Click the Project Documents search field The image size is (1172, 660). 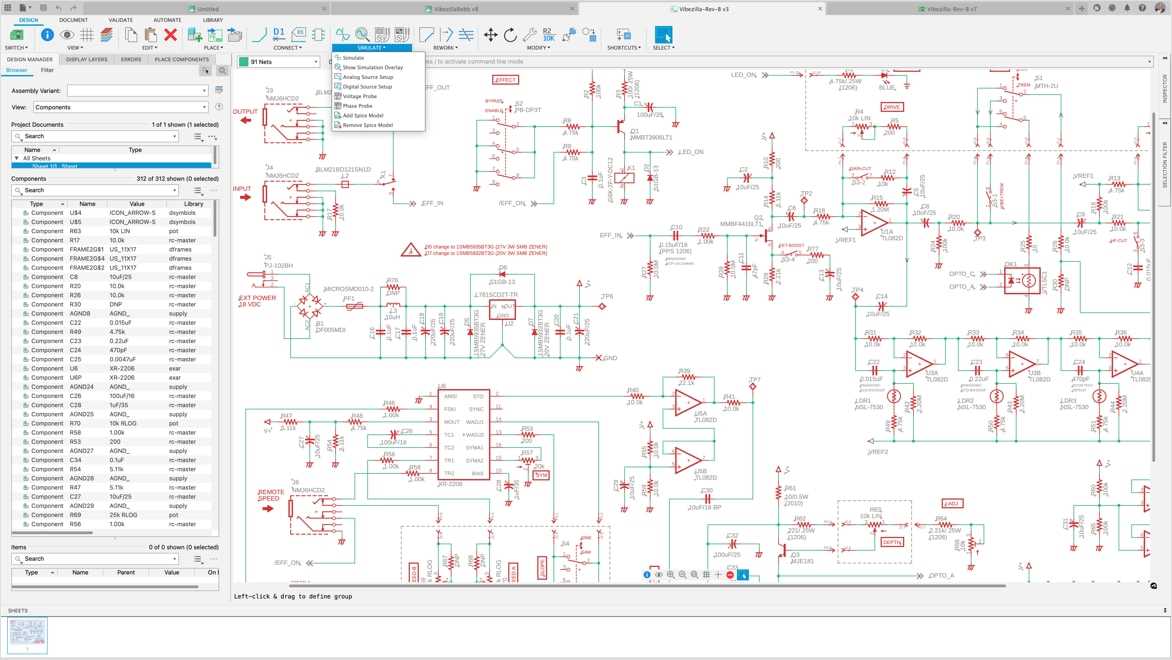pos(95,137)
